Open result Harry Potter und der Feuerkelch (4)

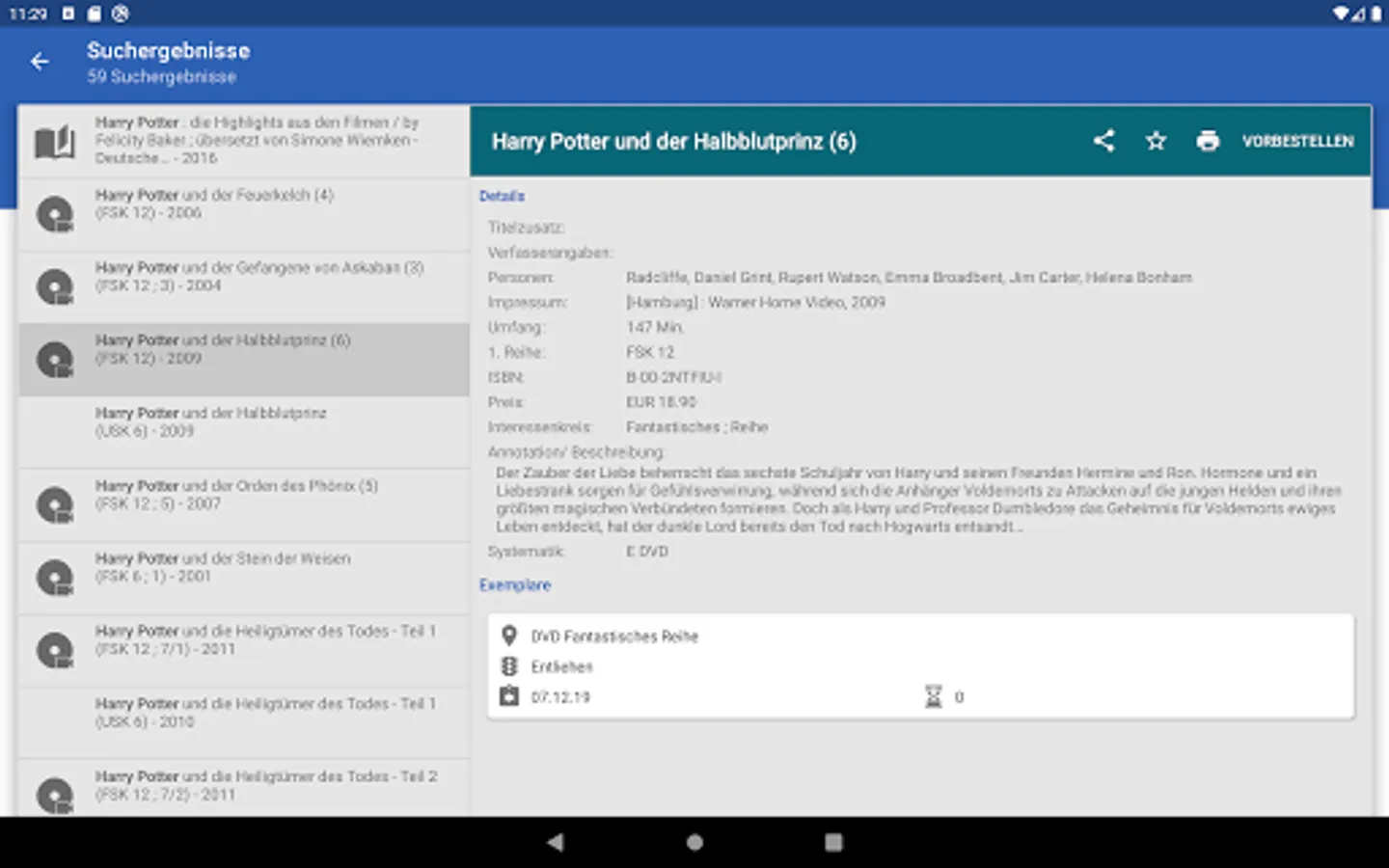[x=244, y=215]
